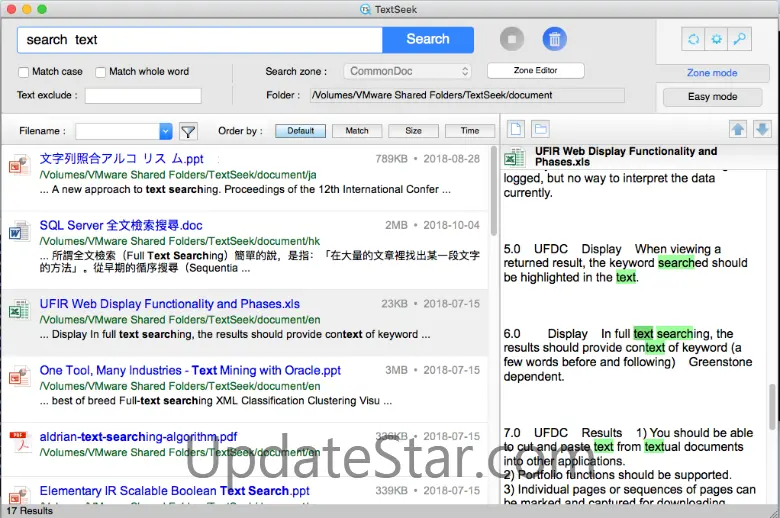Jump to previous match with up arrow
780x518 pixels.
tap(737, 129)
